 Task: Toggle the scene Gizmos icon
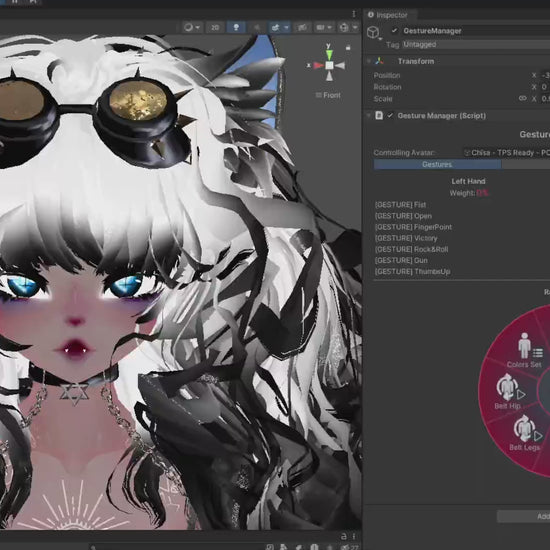click(x=344, y=27)
